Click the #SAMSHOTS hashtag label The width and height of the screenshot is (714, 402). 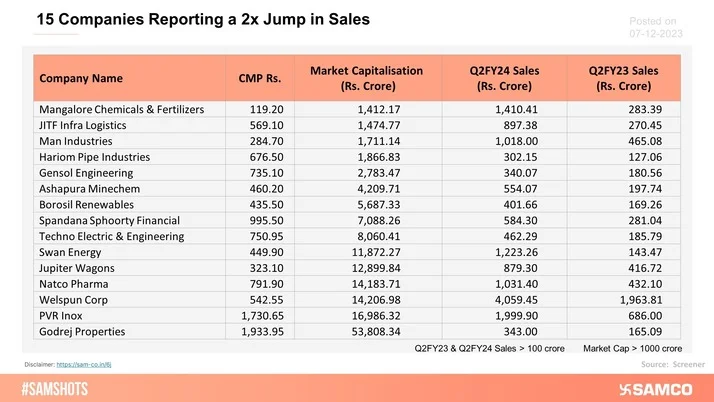pos(62,386)
